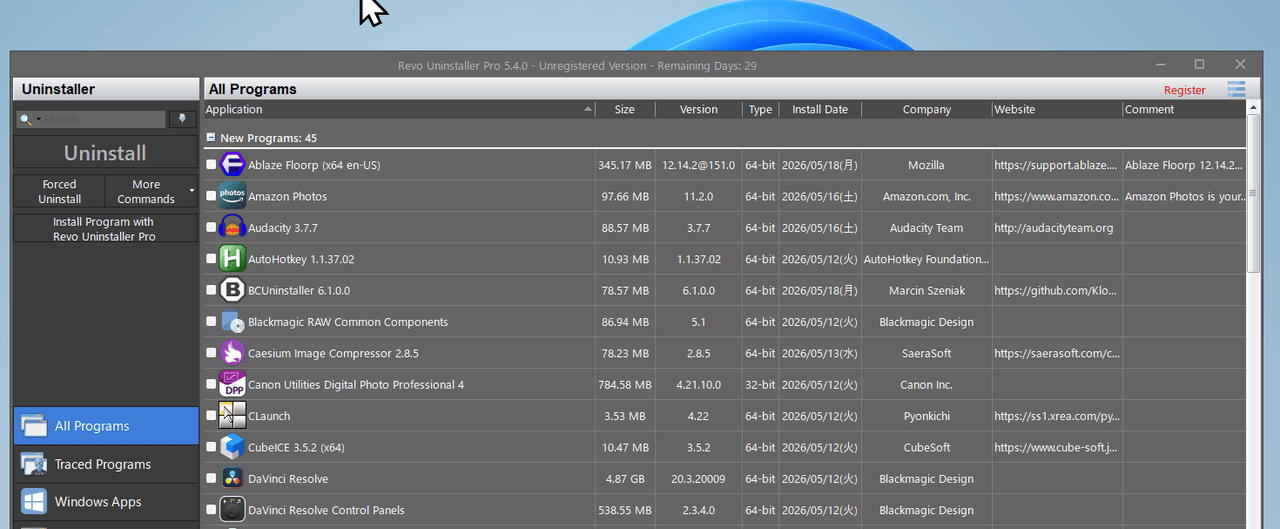The width and height of the screenshot is (1280, 529).
Task: Select the All Programs tab
Action: click(x=106, y=426)
